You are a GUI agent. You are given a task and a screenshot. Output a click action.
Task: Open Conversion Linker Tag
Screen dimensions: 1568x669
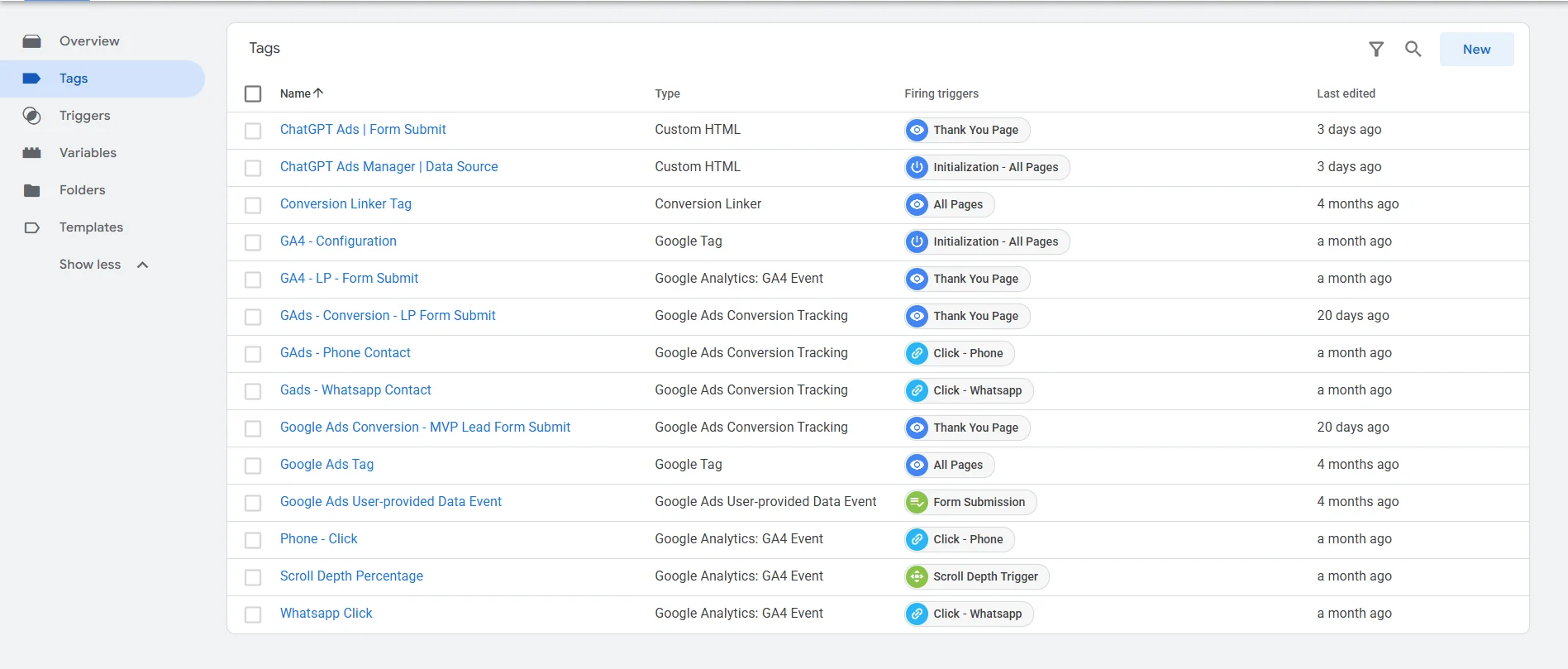tap(346, 203)
